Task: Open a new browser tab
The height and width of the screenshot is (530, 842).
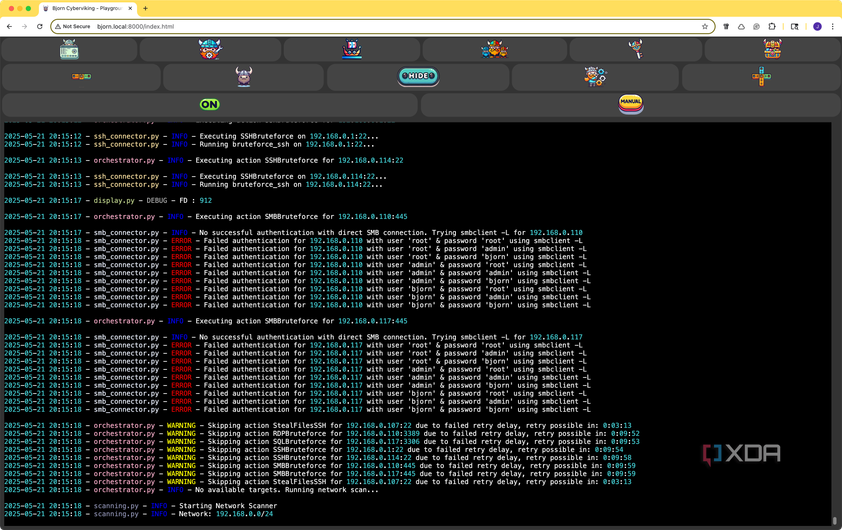Action: coord(145,8)
